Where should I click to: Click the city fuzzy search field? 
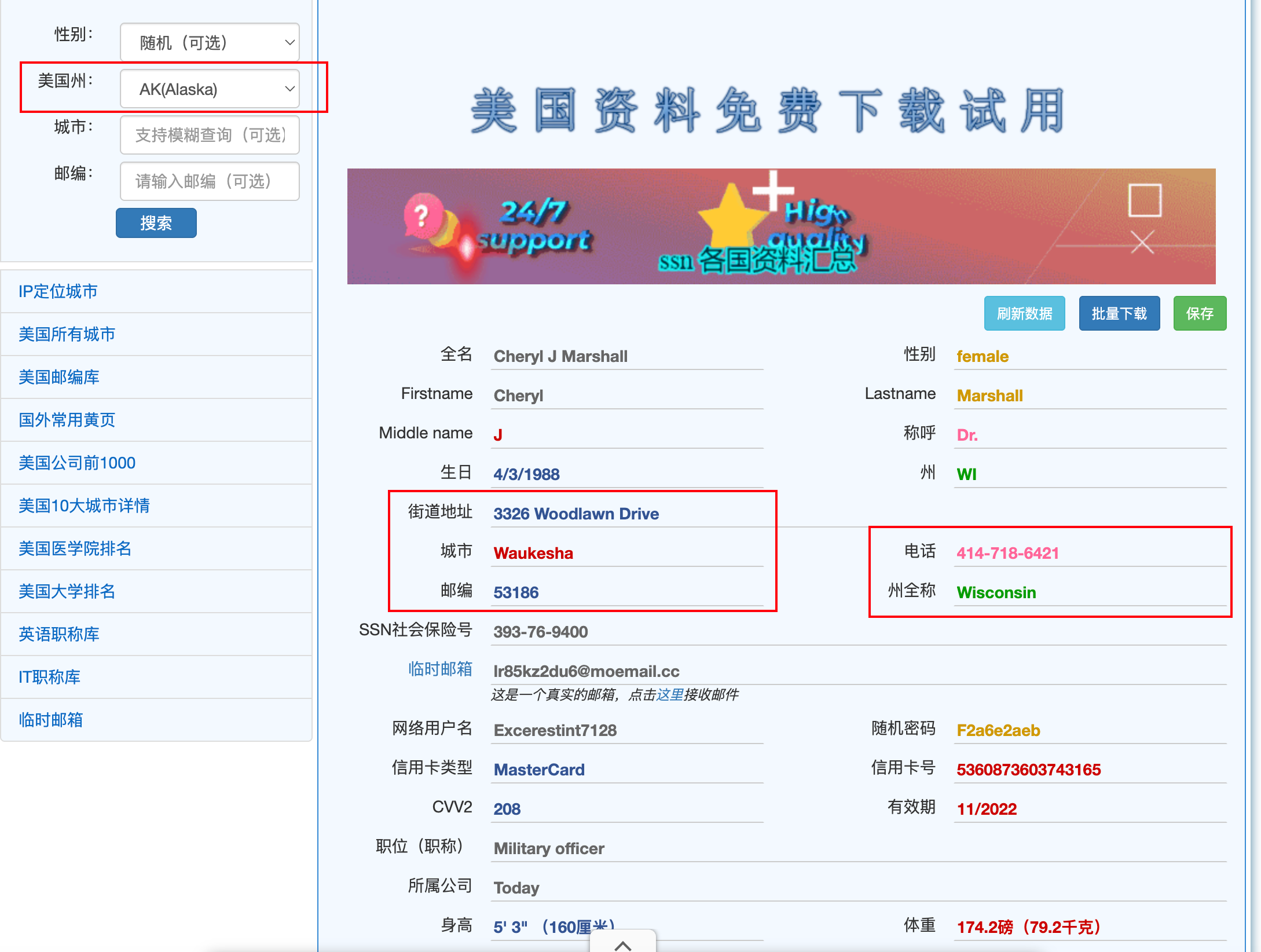pyautogui.click(x=210, y=135)
